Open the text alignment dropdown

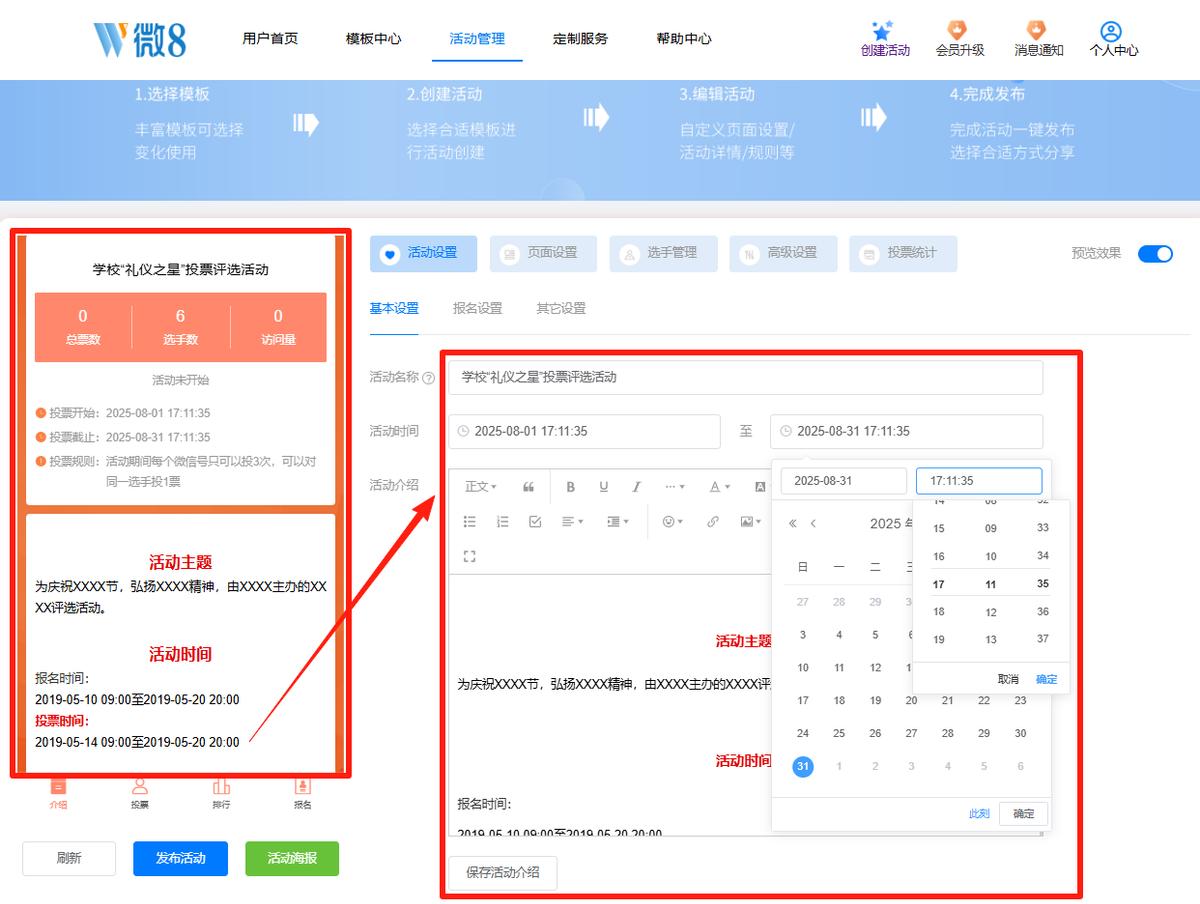[572, 522]
